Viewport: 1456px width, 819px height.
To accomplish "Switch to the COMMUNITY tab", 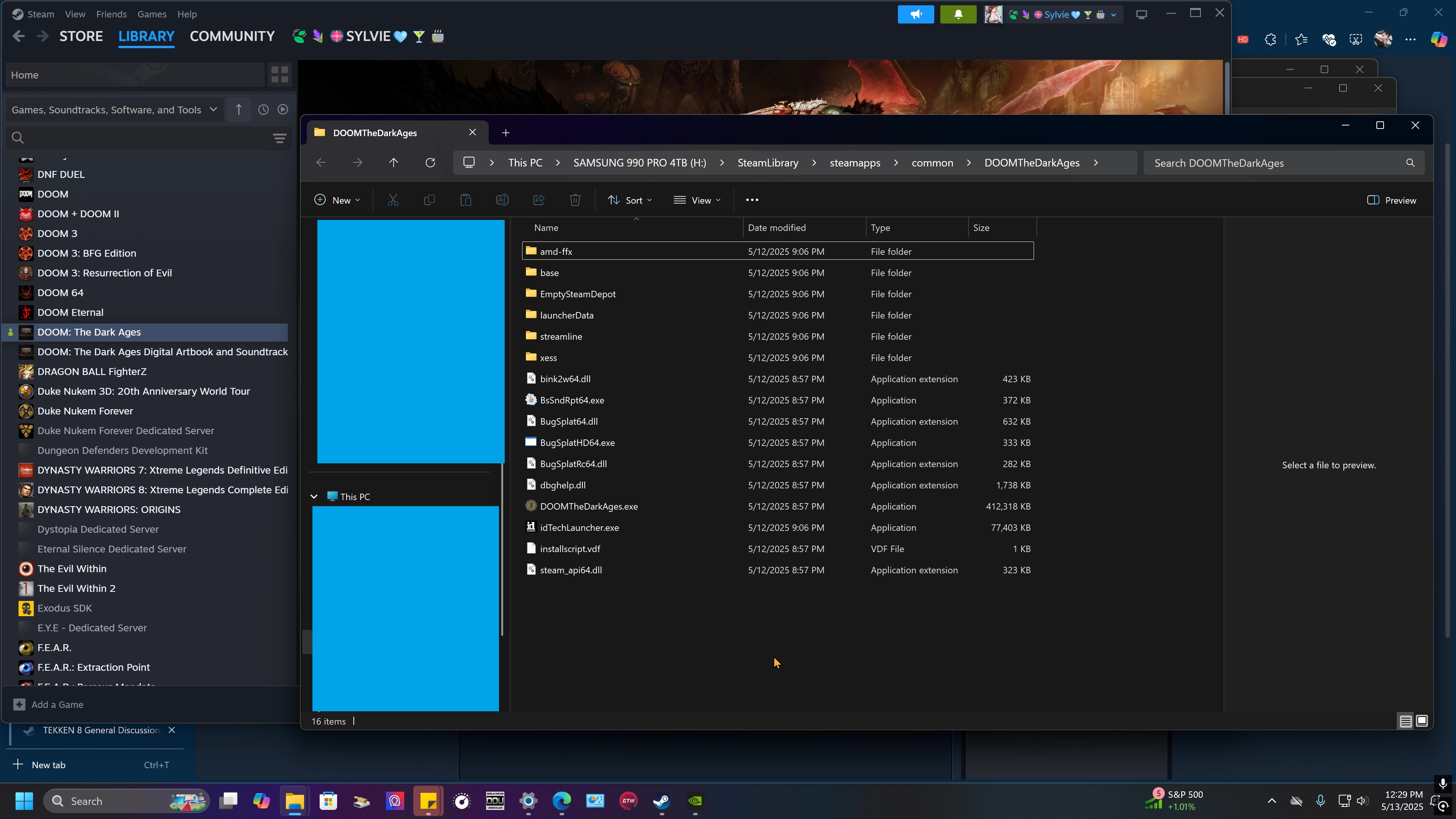I will pos(232,36).
